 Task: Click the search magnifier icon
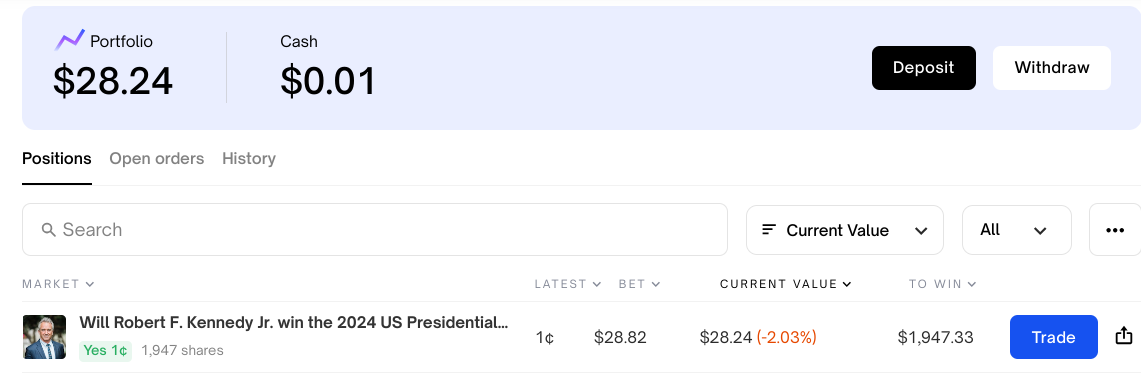[x=49, y=230]
